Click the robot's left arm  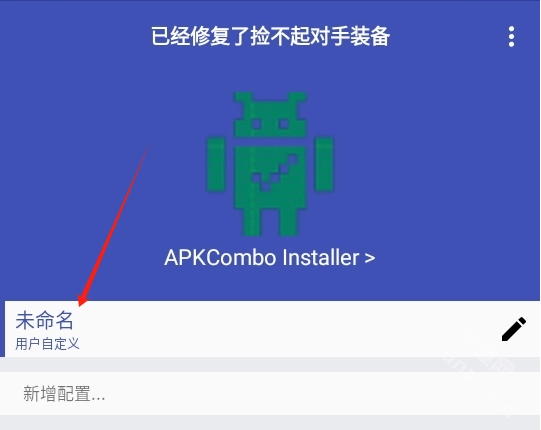216,165
